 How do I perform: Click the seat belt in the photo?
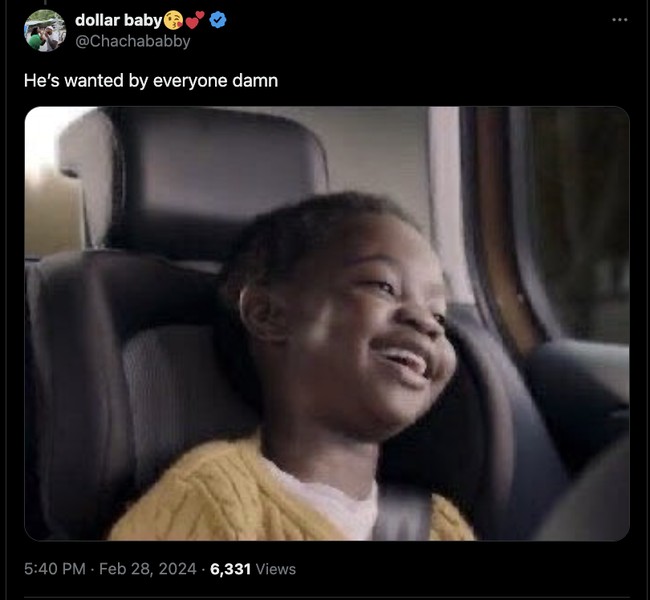[x=403, y=515]
